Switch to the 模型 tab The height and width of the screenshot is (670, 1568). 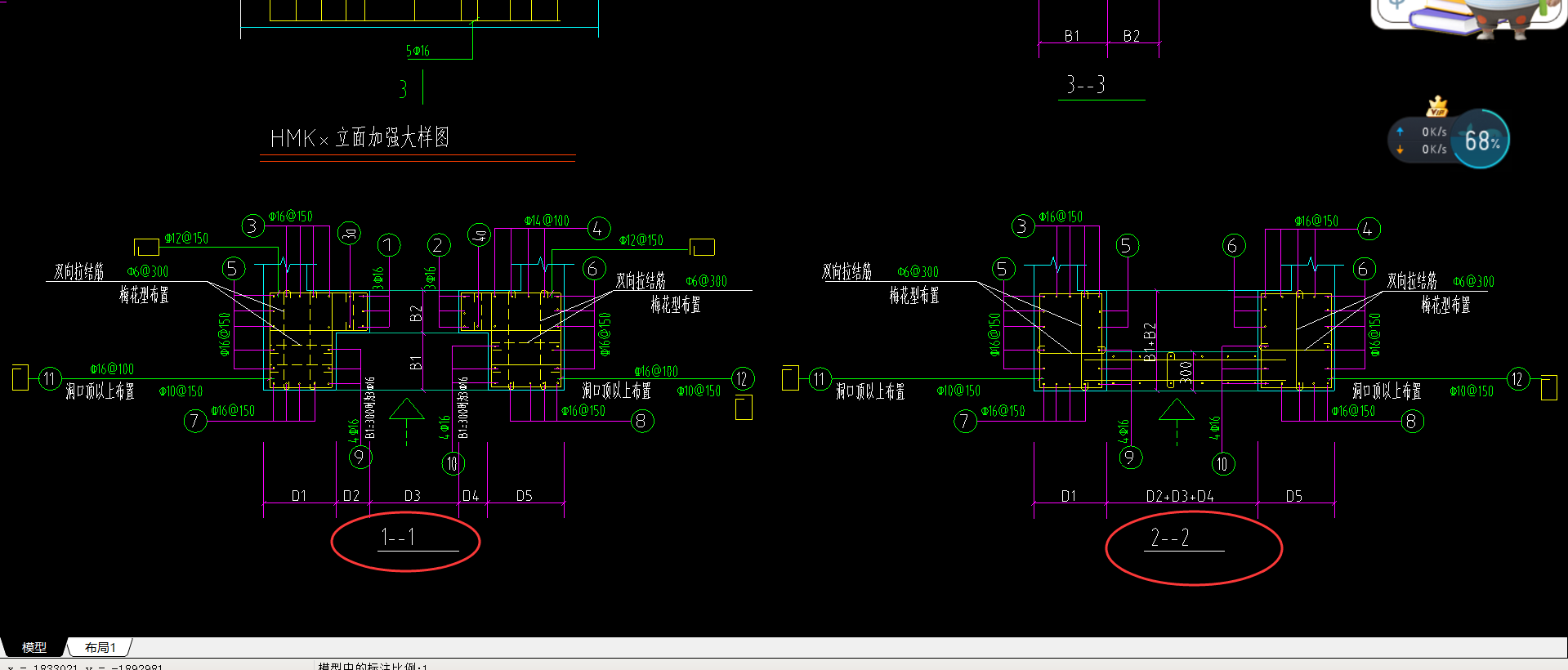pos(34,647)
